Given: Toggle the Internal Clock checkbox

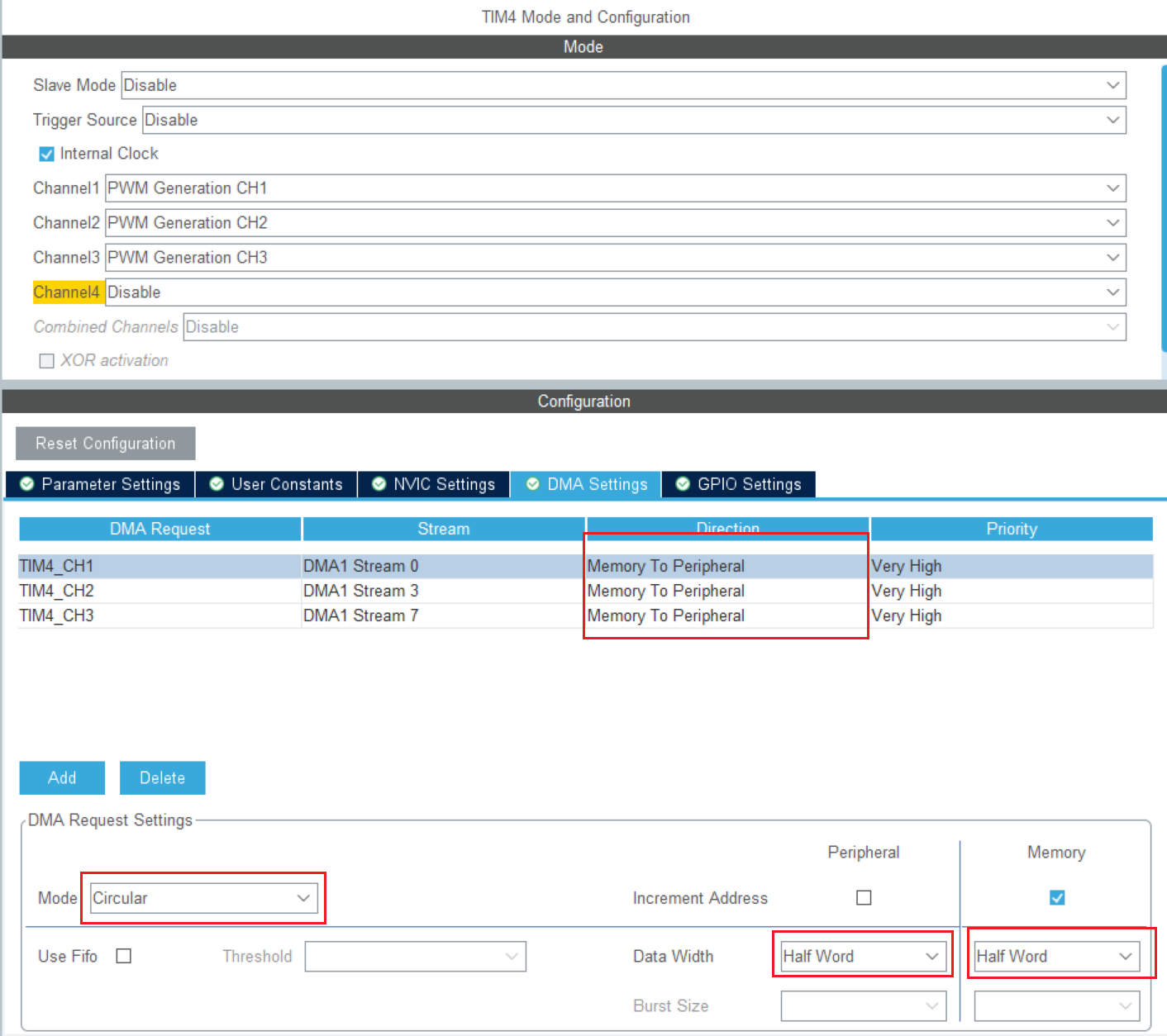Looking at the screenshot, I should [x=47, y=154].
